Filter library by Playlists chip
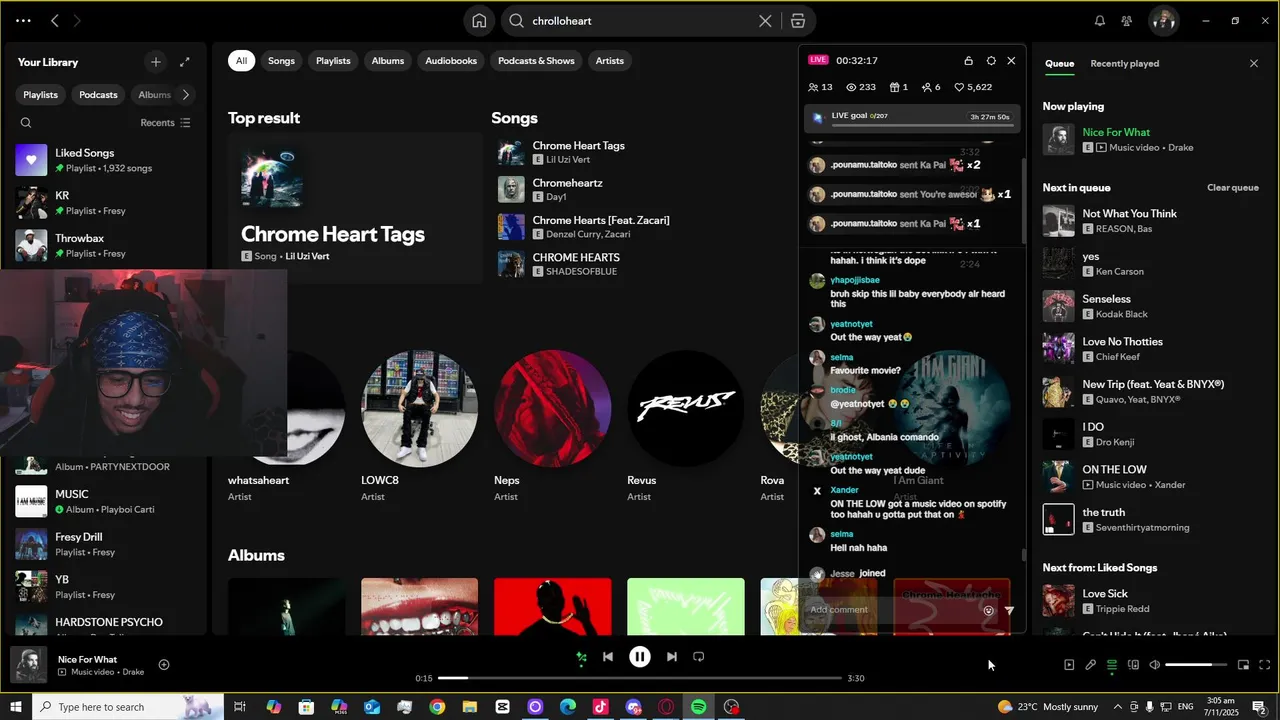Viewport: 1280px width, 720px height. click(x=40, y=95)
